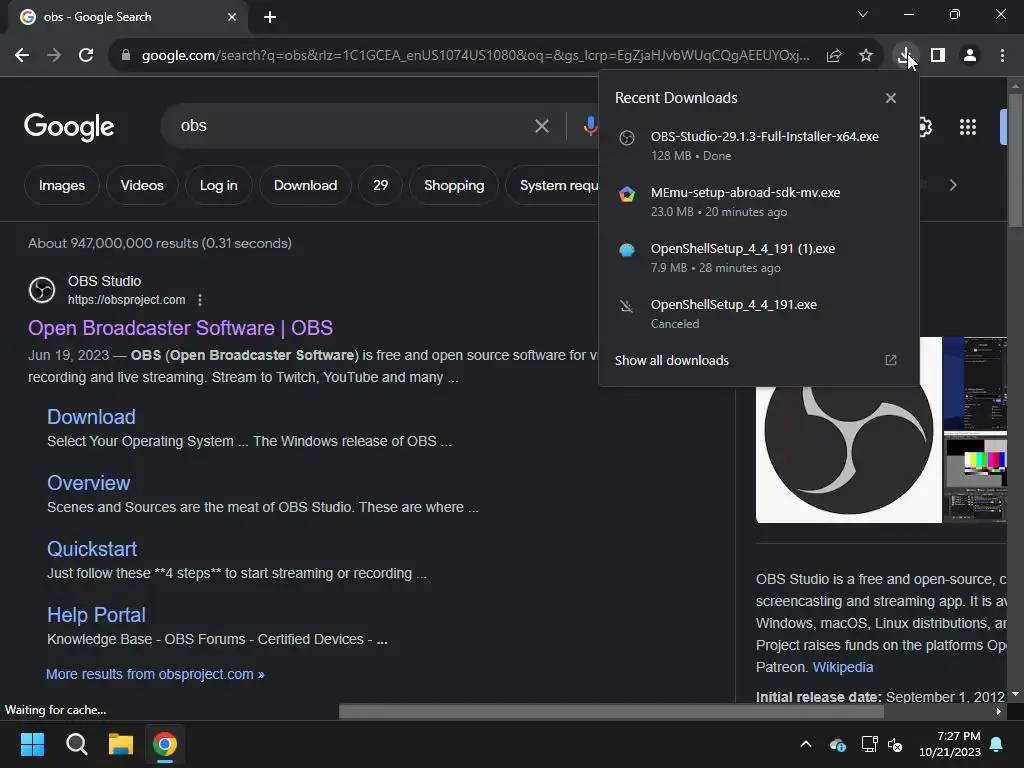The width and height of the screenshot is (1024, 768).
Task: Open three-dot menu beside obsproject.com
Action: (x=200, y=300)
